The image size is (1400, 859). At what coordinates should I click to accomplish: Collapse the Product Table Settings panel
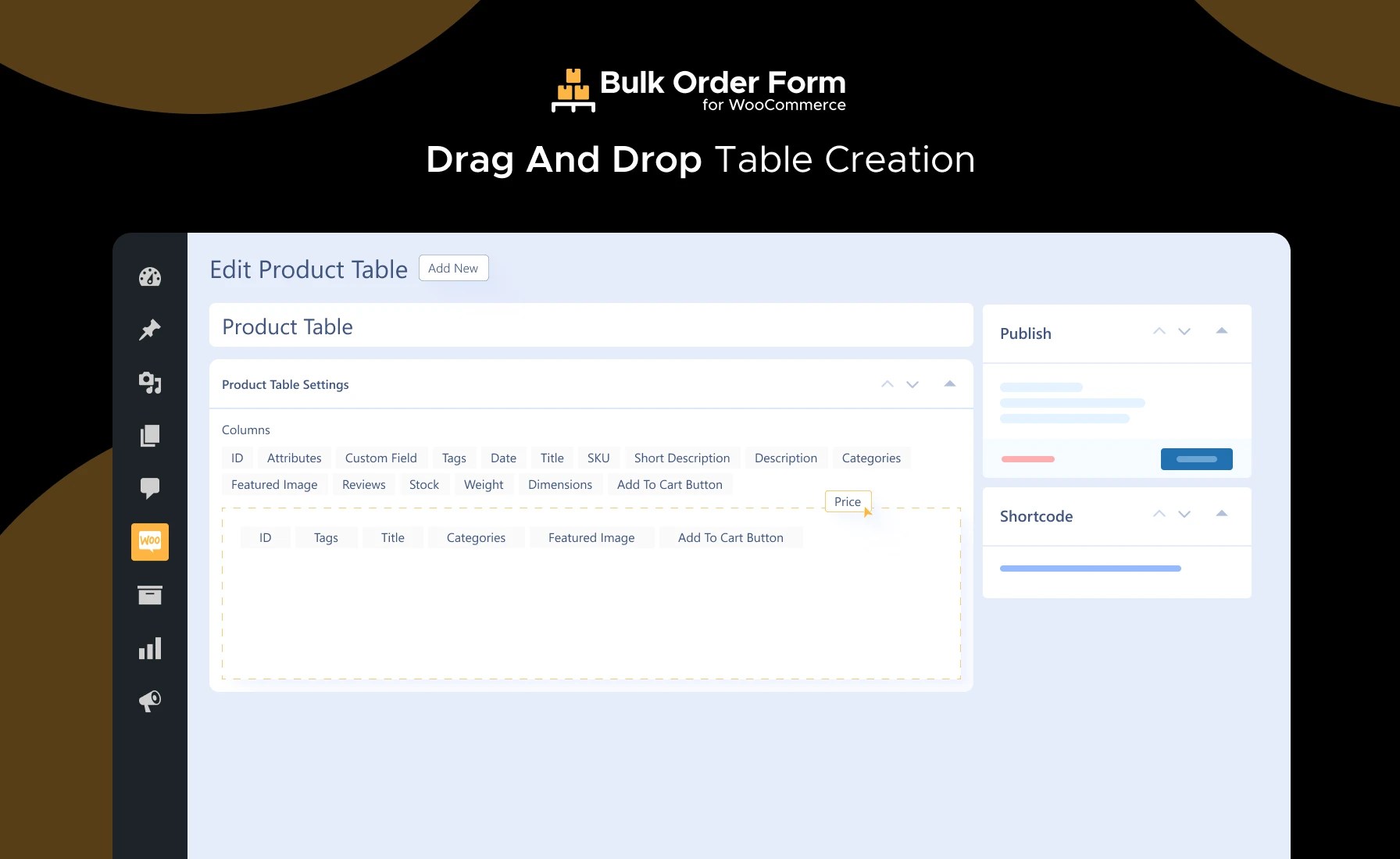point(950,384)
